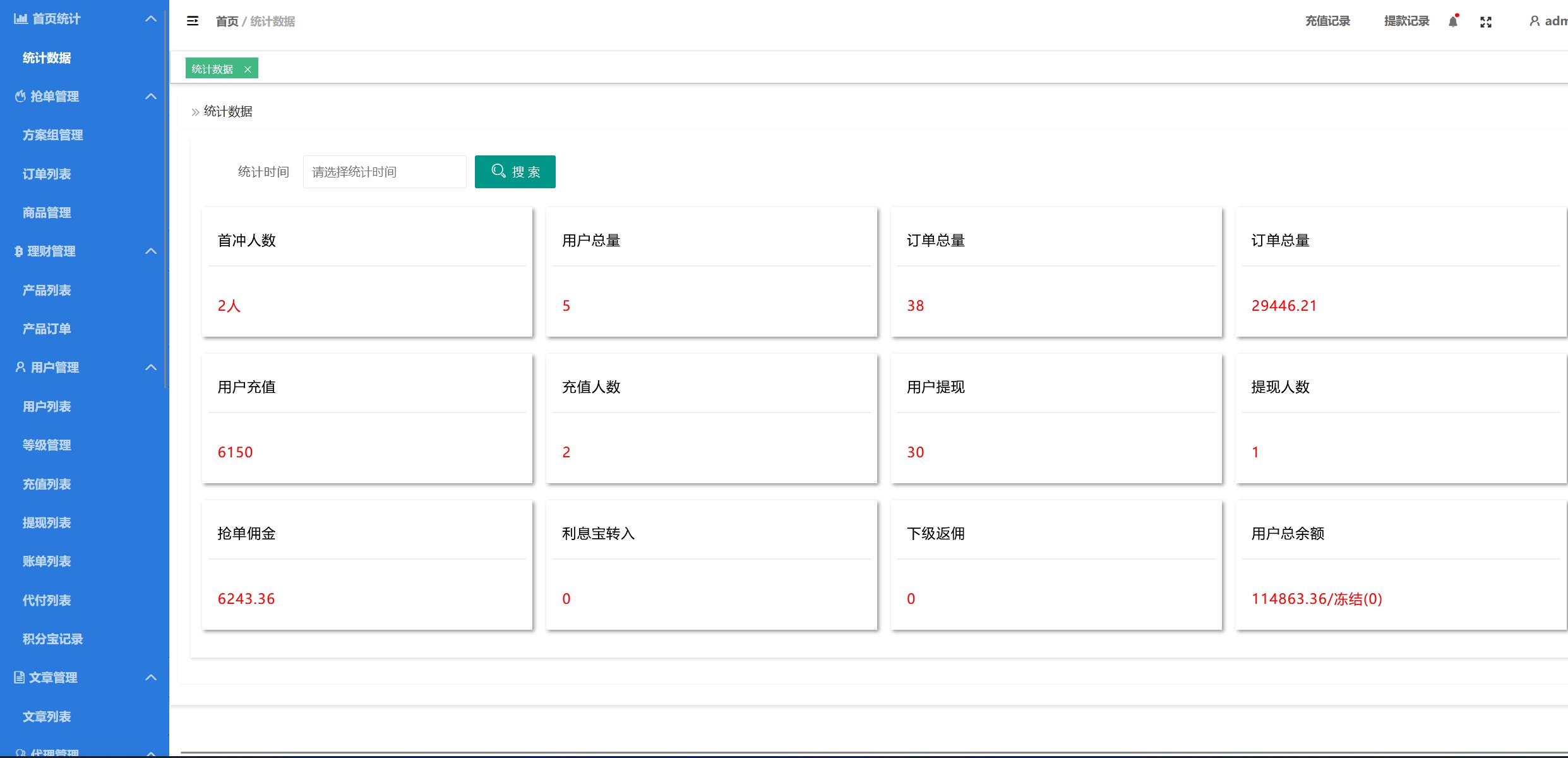Click the sidebar collapse hamburger icon
Screen dimensions: 1568x758
point(193,21)
